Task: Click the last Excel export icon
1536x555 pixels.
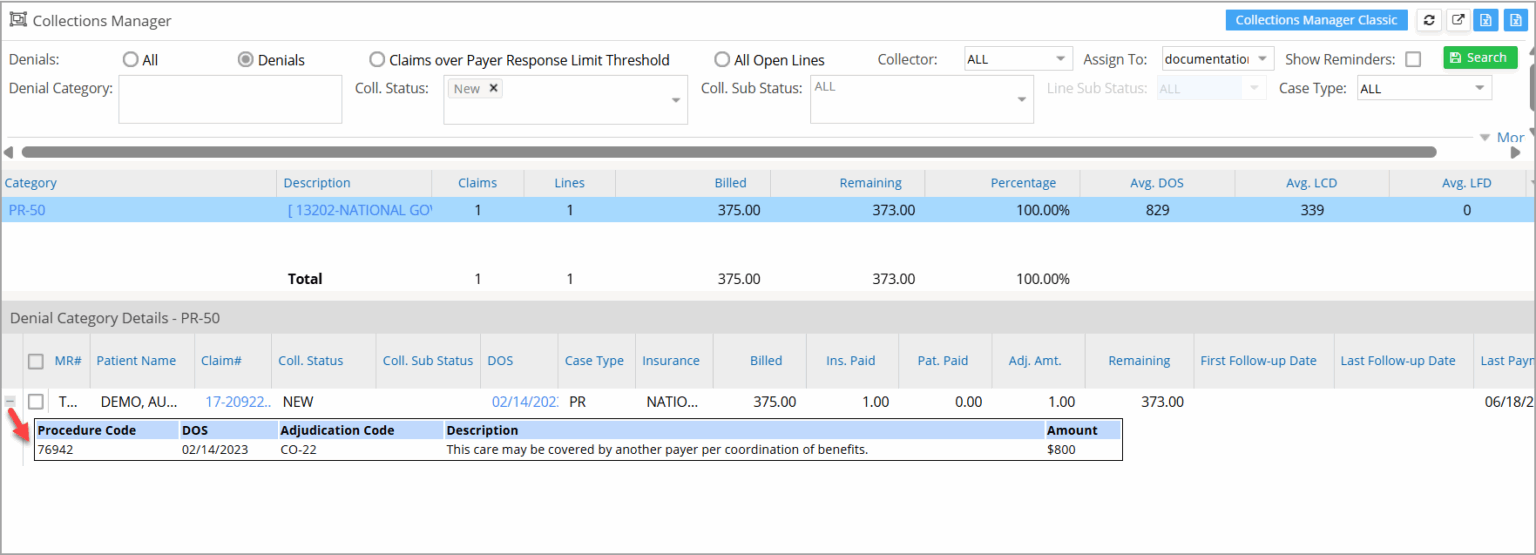Action: (1515, 20)
